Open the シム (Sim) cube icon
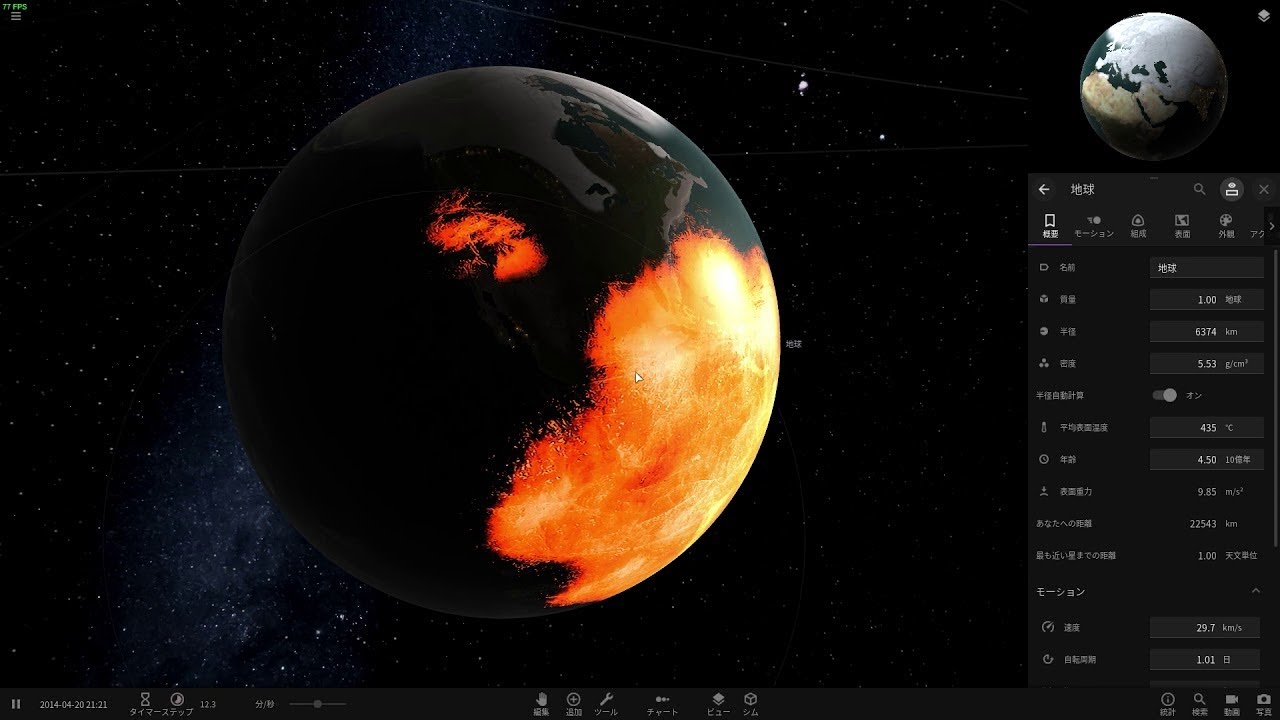The width and height of the screenshot is (1280, 720). (x=750, y=702)
